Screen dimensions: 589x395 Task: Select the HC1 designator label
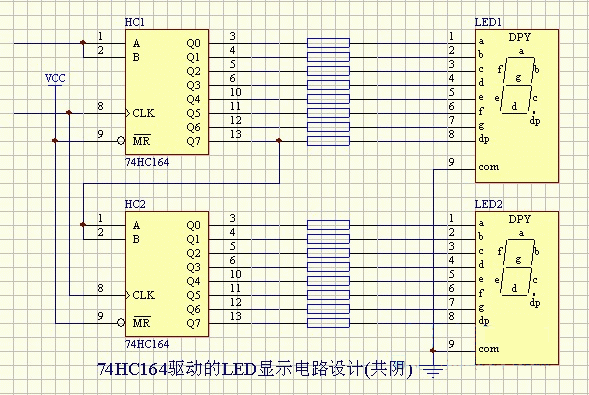[x=134, y=22]
